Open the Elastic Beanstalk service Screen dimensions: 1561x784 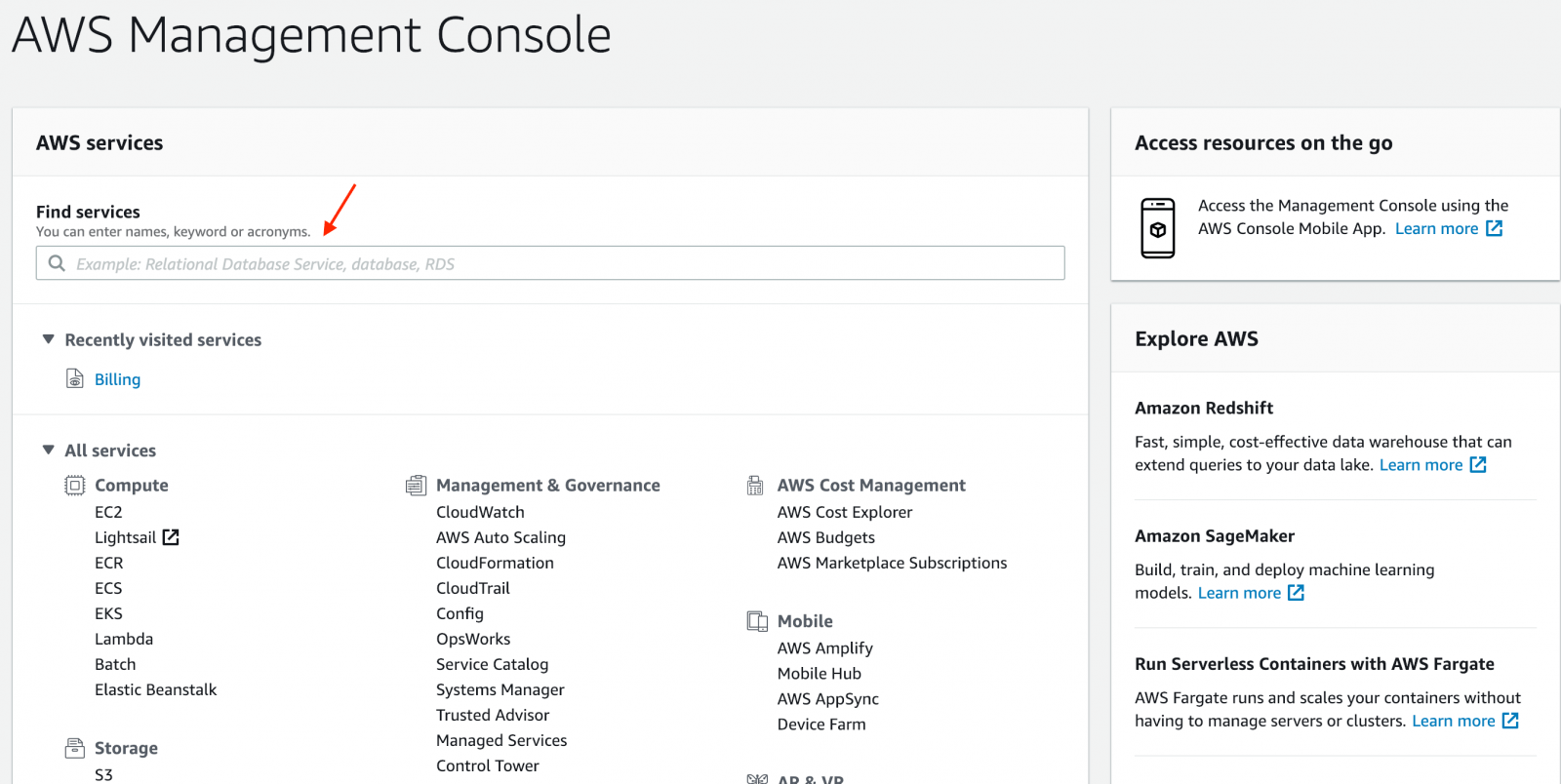155,689
